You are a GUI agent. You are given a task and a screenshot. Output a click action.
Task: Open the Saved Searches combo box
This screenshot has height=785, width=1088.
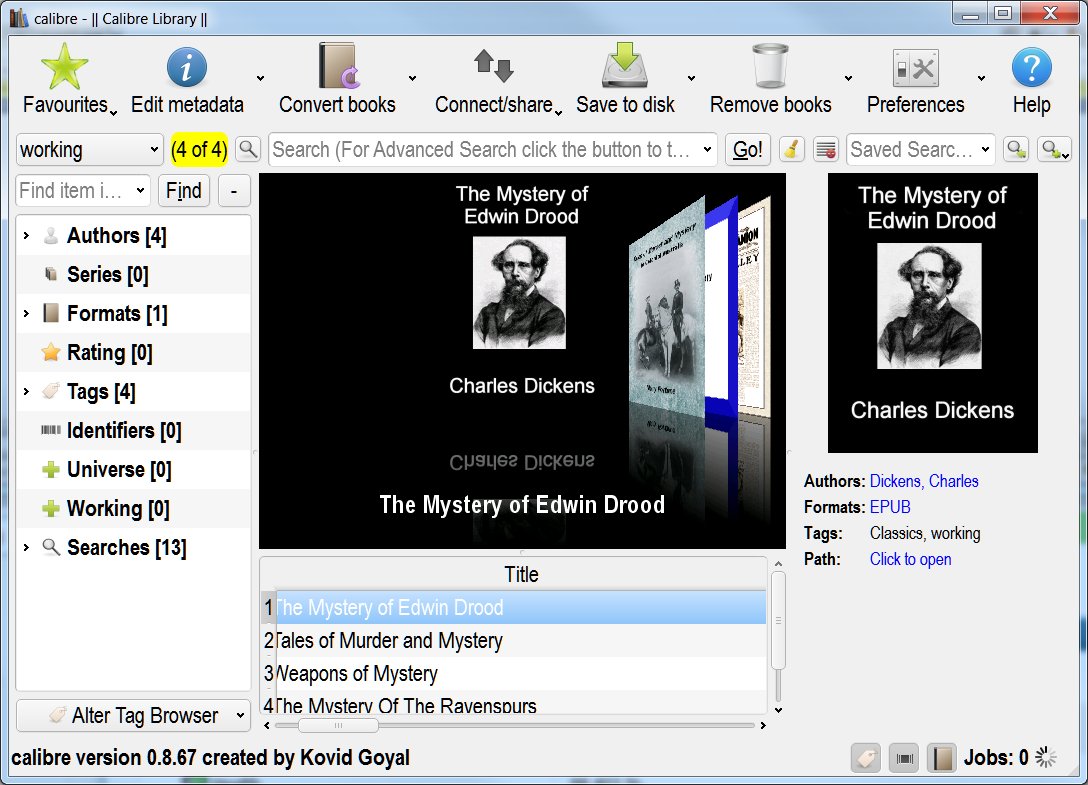pyautogui.click(x=920, y=149)
